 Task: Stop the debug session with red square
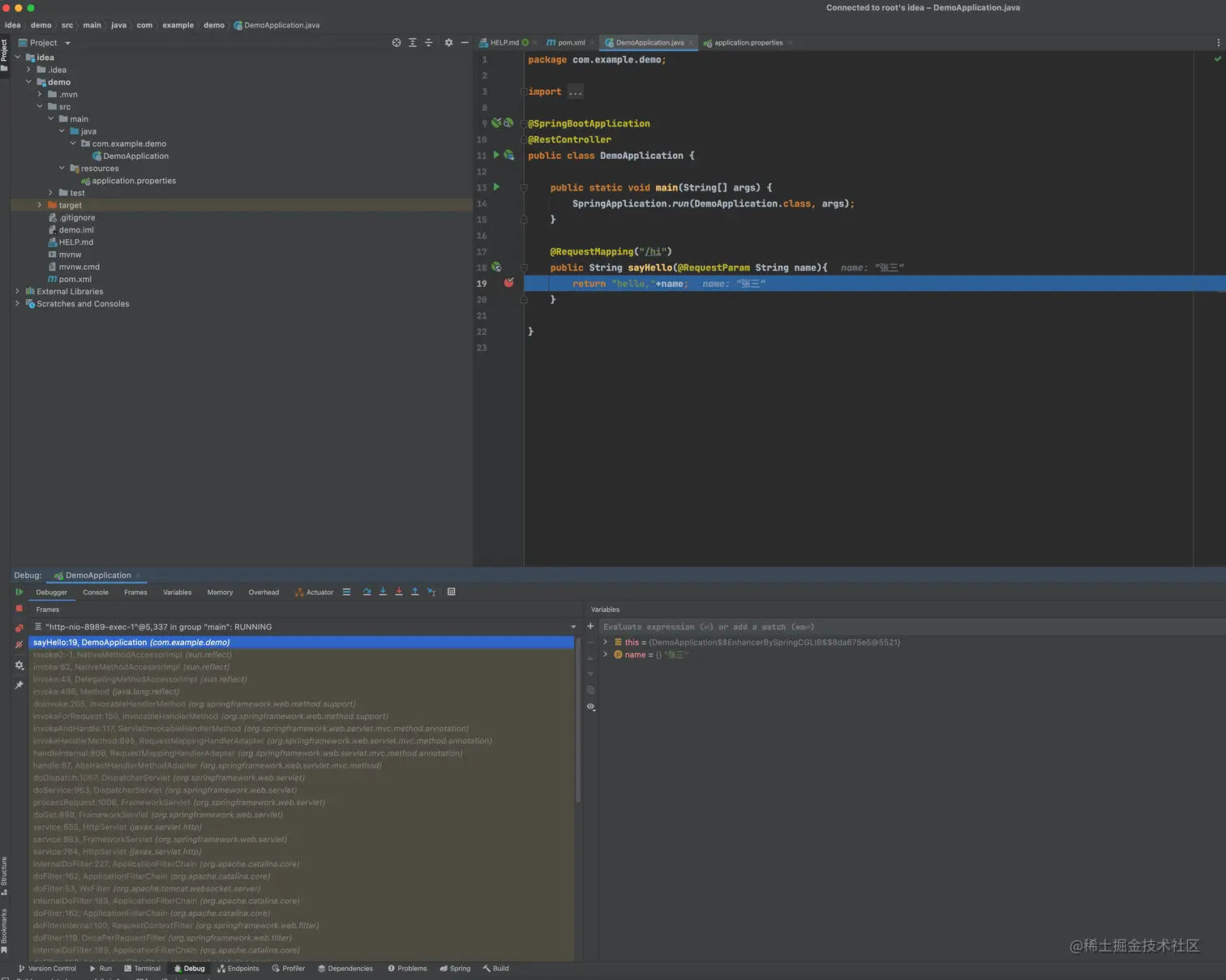click(x=19, y=608)
